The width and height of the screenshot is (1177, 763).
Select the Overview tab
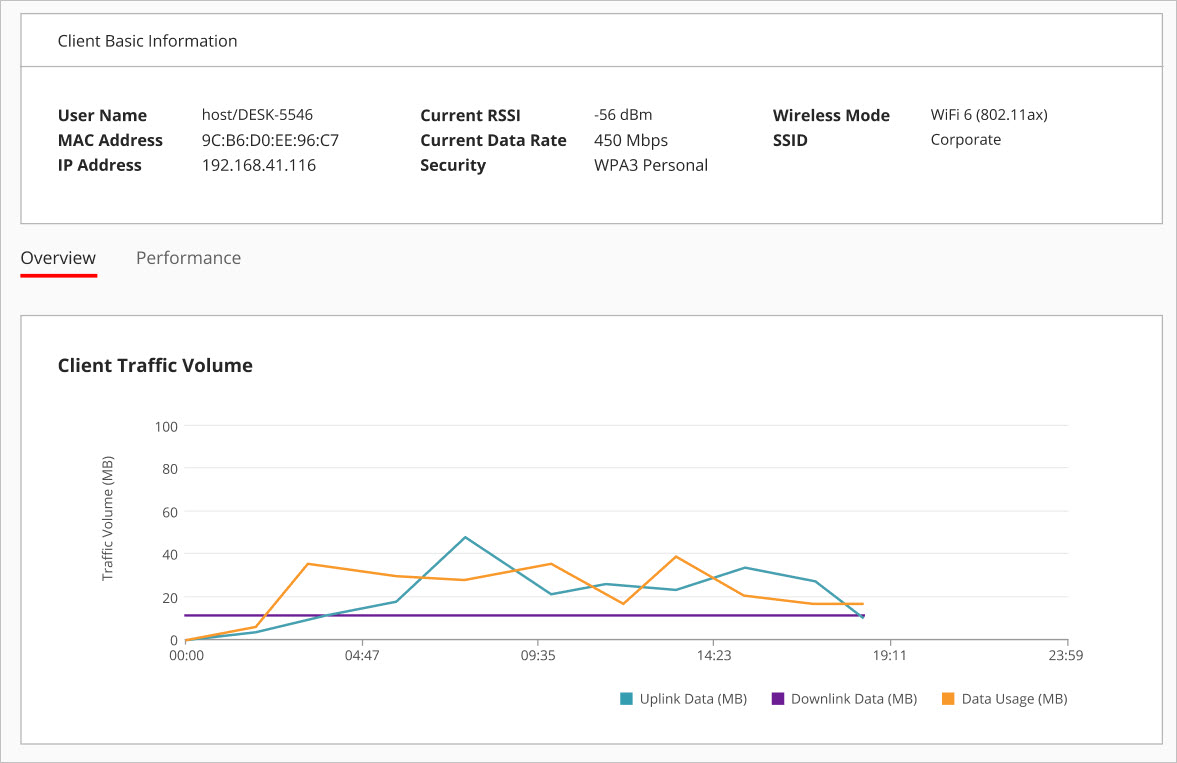click(57, 257)
